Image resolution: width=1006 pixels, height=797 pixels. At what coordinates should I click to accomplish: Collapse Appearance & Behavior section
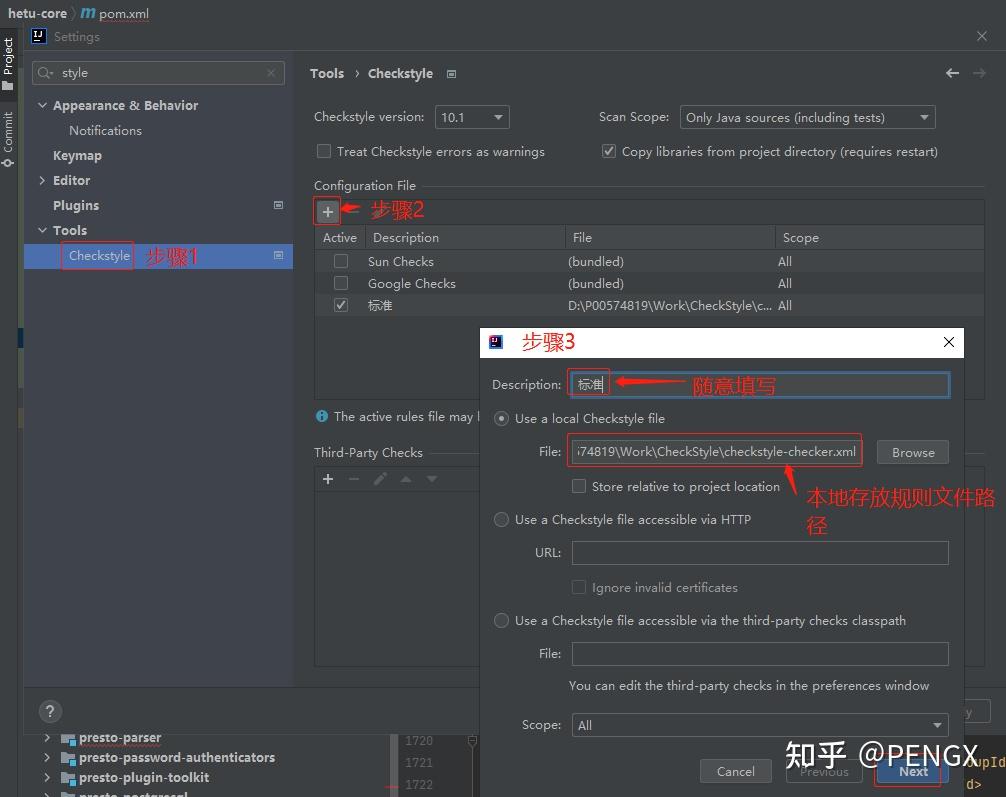(x=42, y=105)
